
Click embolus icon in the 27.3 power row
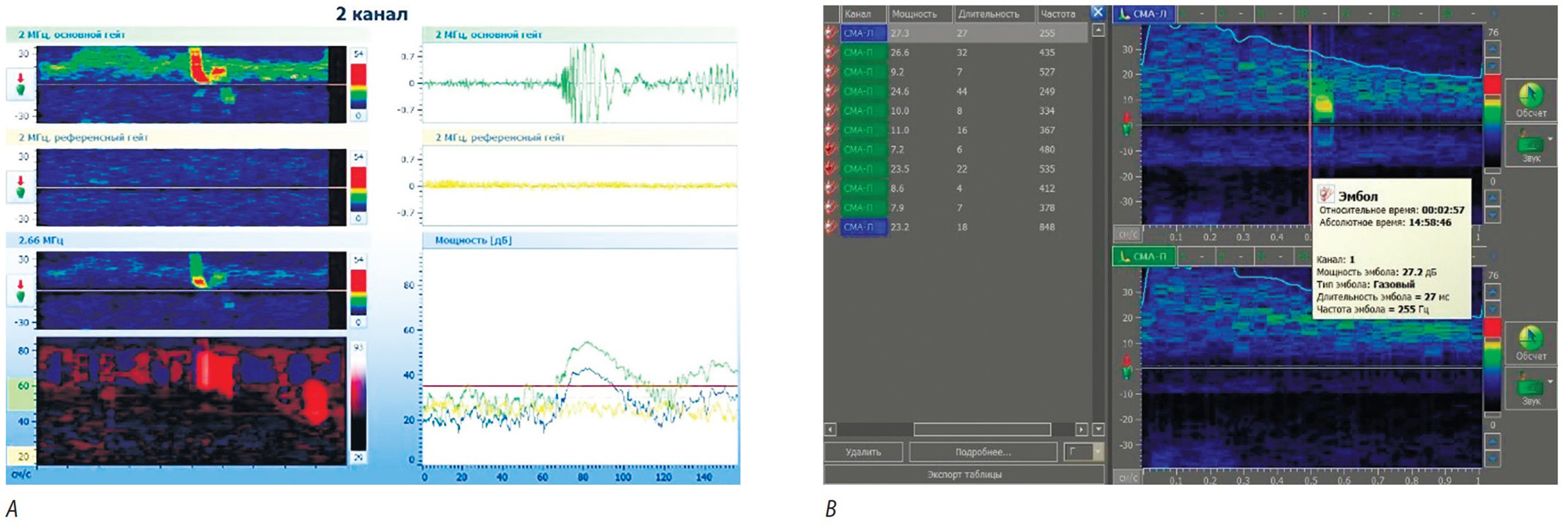click(x=831, y=33)
